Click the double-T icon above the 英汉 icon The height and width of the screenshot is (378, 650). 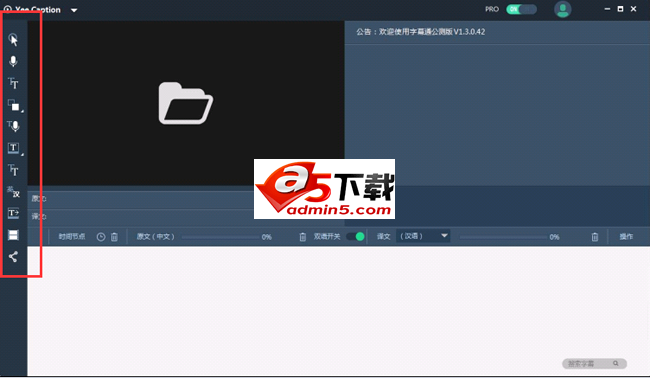(13, 170)
